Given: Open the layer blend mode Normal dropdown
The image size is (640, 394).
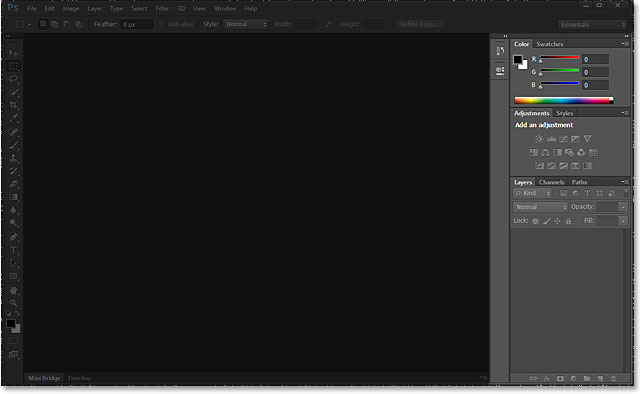Looking at the screenshot, I should pyautogui.click(x=540, y=207).
